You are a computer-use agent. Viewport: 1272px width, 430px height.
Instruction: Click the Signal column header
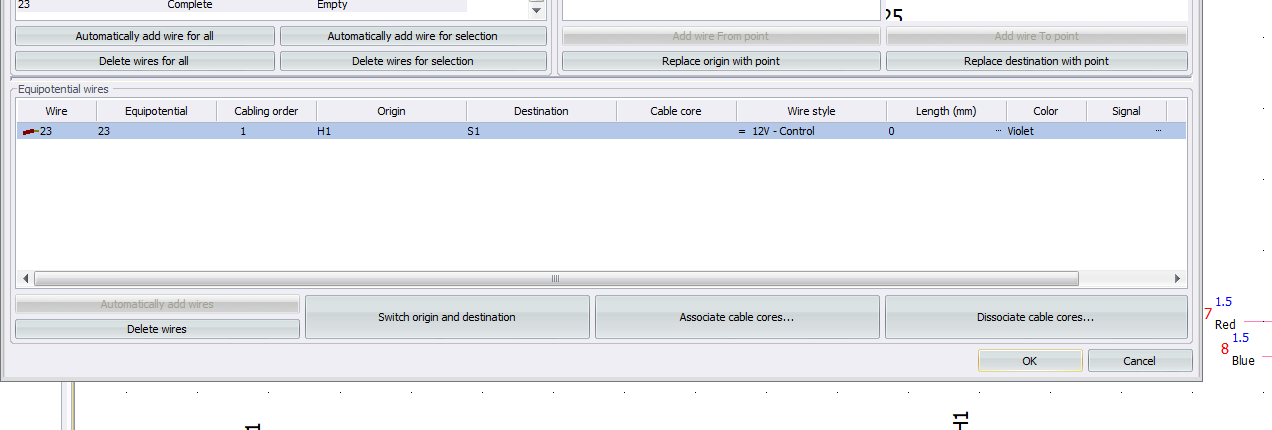pyautogui.click(x=1126, y=111)
